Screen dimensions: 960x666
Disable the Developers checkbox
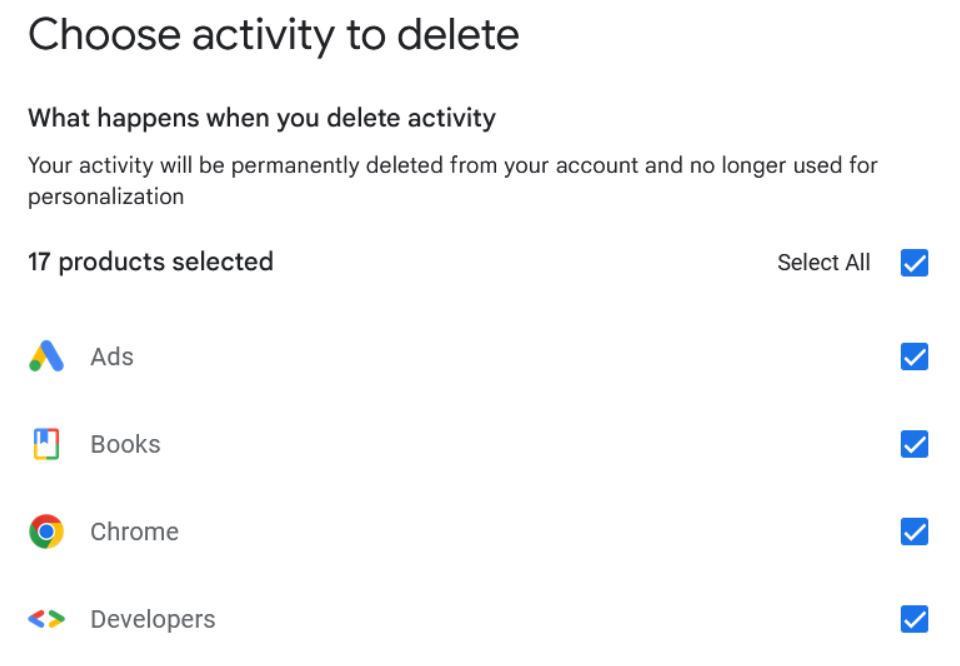(914, 619)
